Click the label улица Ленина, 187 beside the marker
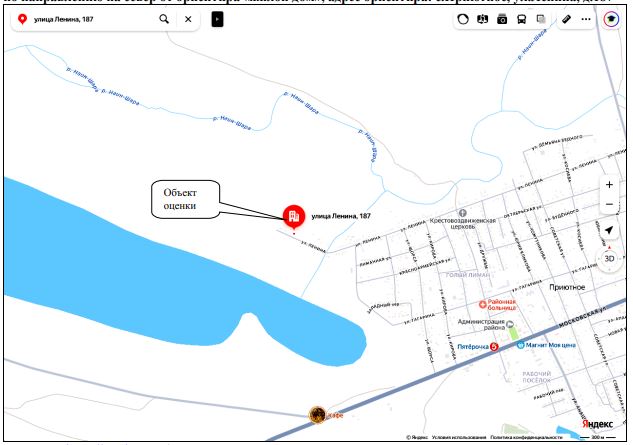The width and height of the screenshot is (633, 445). (341, 216)
